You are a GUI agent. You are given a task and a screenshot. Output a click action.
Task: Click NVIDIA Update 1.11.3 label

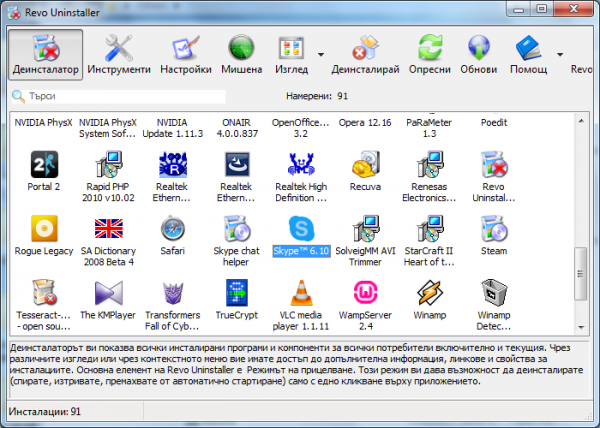173,128
